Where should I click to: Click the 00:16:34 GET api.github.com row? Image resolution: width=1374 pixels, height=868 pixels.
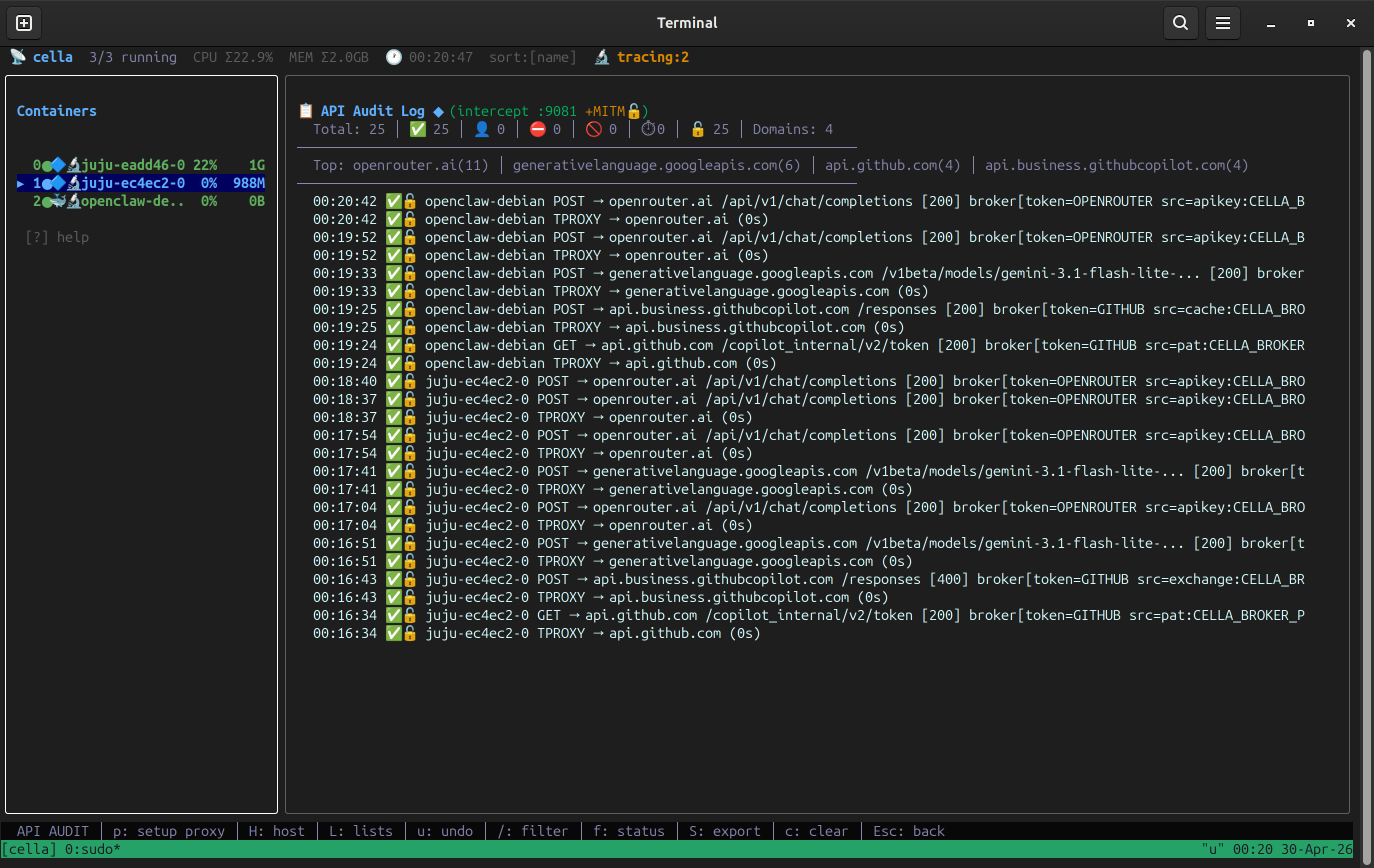[x=808, y=615]
